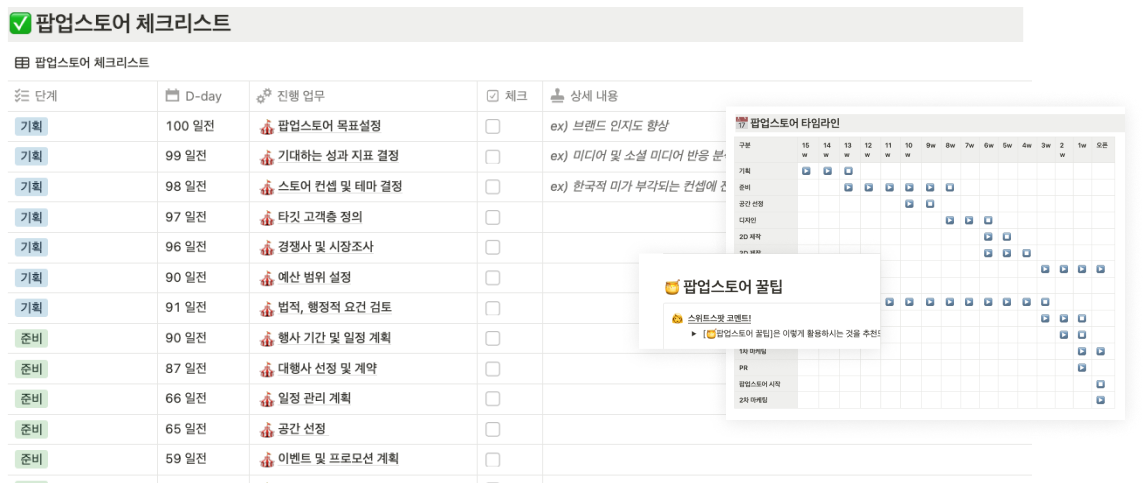Open the 팝업스토어 목표설정 page
This screenshot has width=1146, height=483.
click(330, 126)
